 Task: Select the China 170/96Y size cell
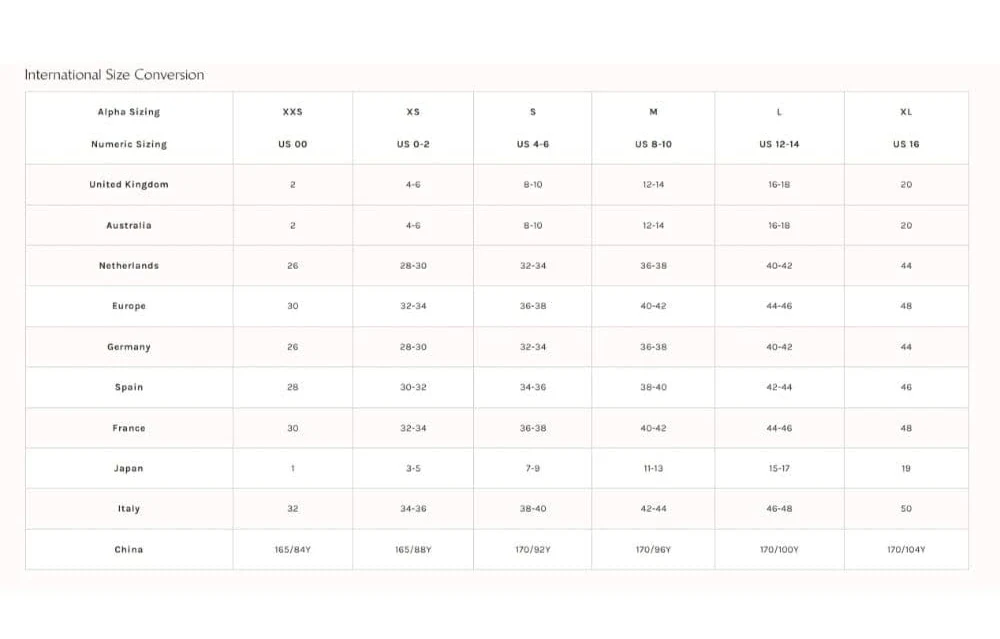653,549
